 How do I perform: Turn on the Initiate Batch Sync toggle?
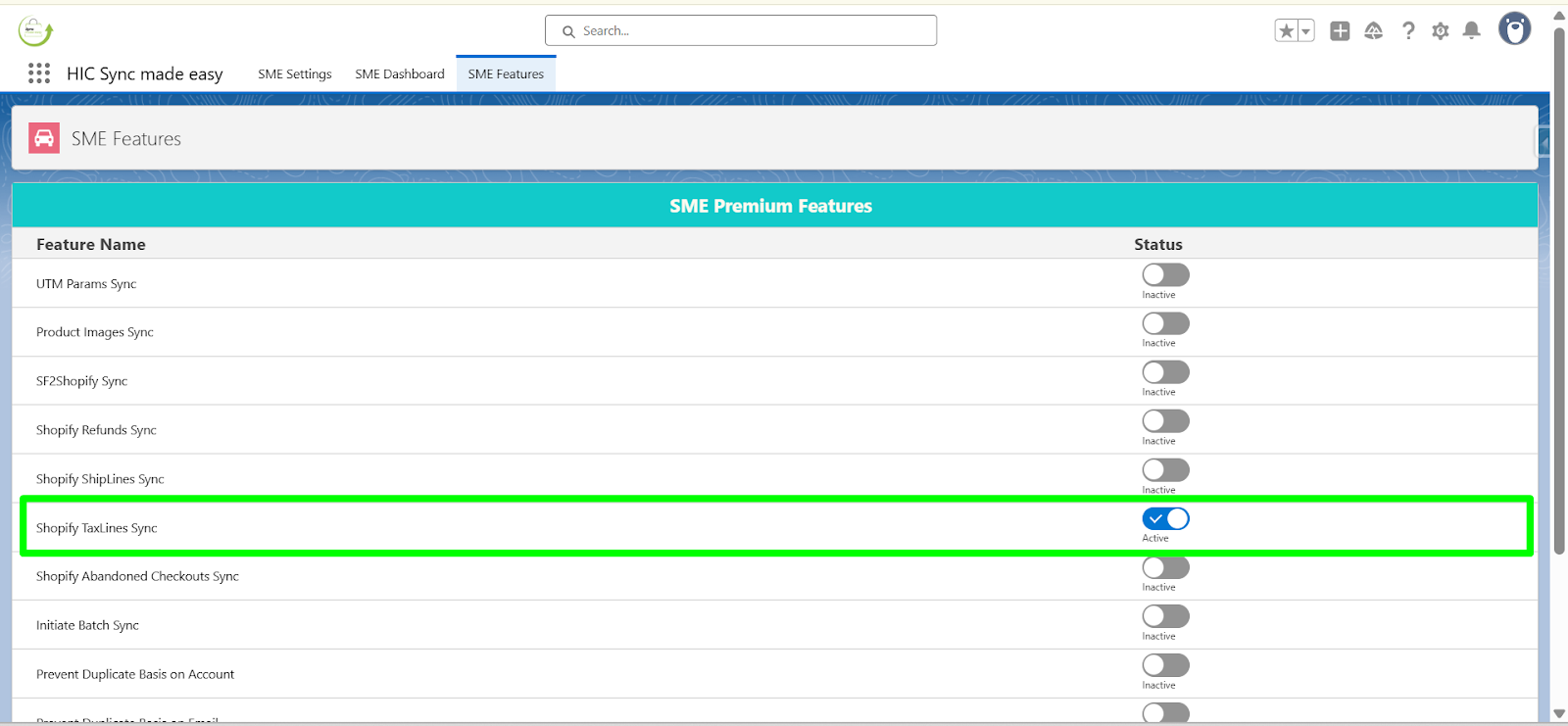tap(1165, 616)
